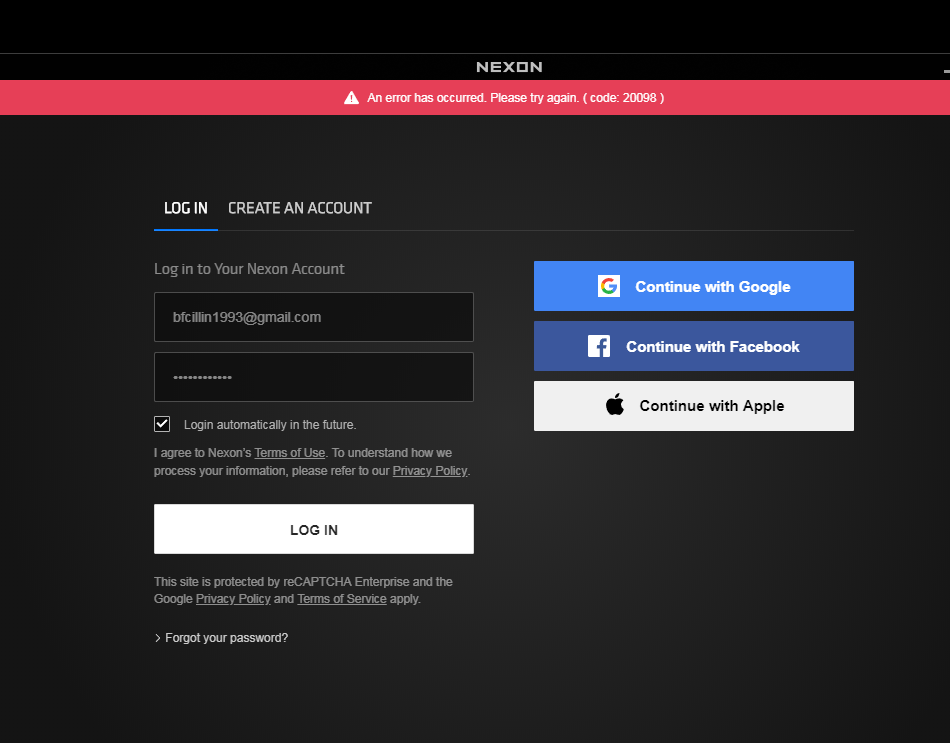Image resolution: width=950 pixels, height=743 pixels.
Task: Click the error message text with code 20098
Action: pyautogui.click(x=516, y=98)
